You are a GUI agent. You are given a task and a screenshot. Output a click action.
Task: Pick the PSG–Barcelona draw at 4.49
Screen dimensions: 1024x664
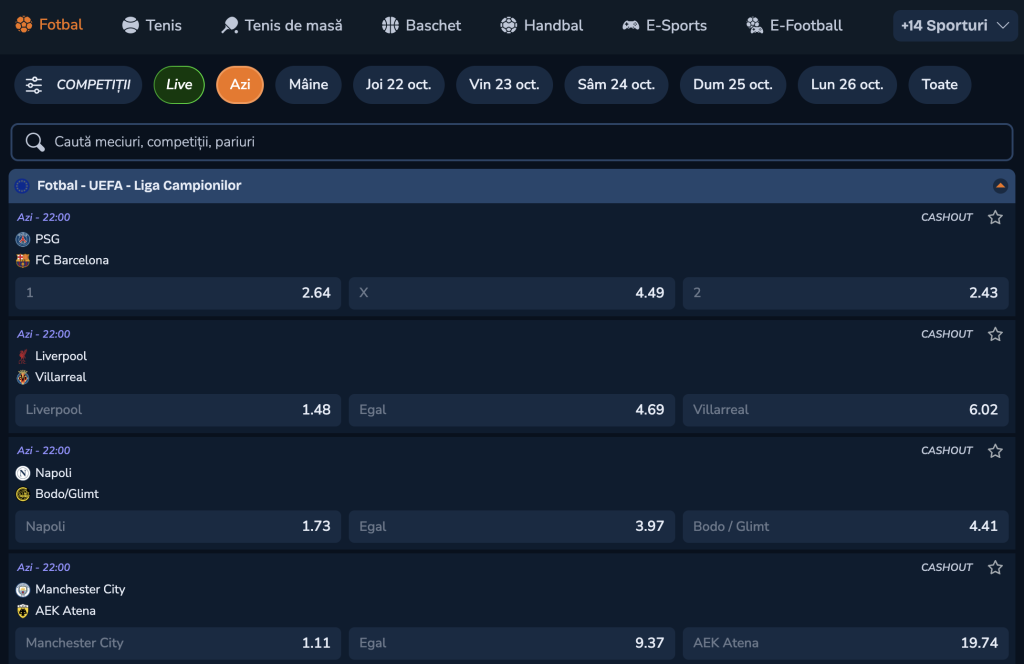511,293
